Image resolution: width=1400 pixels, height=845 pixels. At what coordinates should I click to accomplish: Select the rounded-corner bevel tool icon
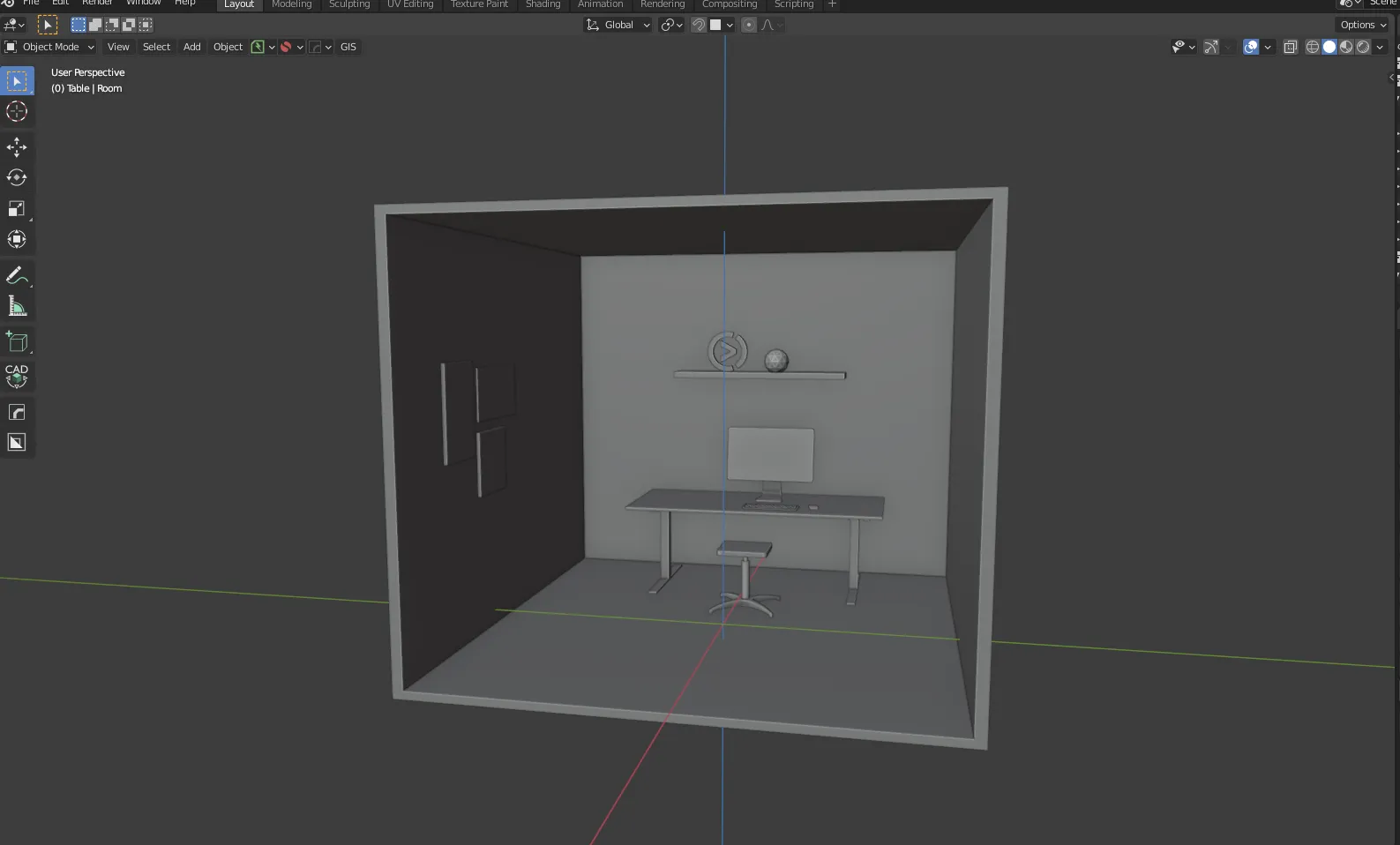[17, 412]
